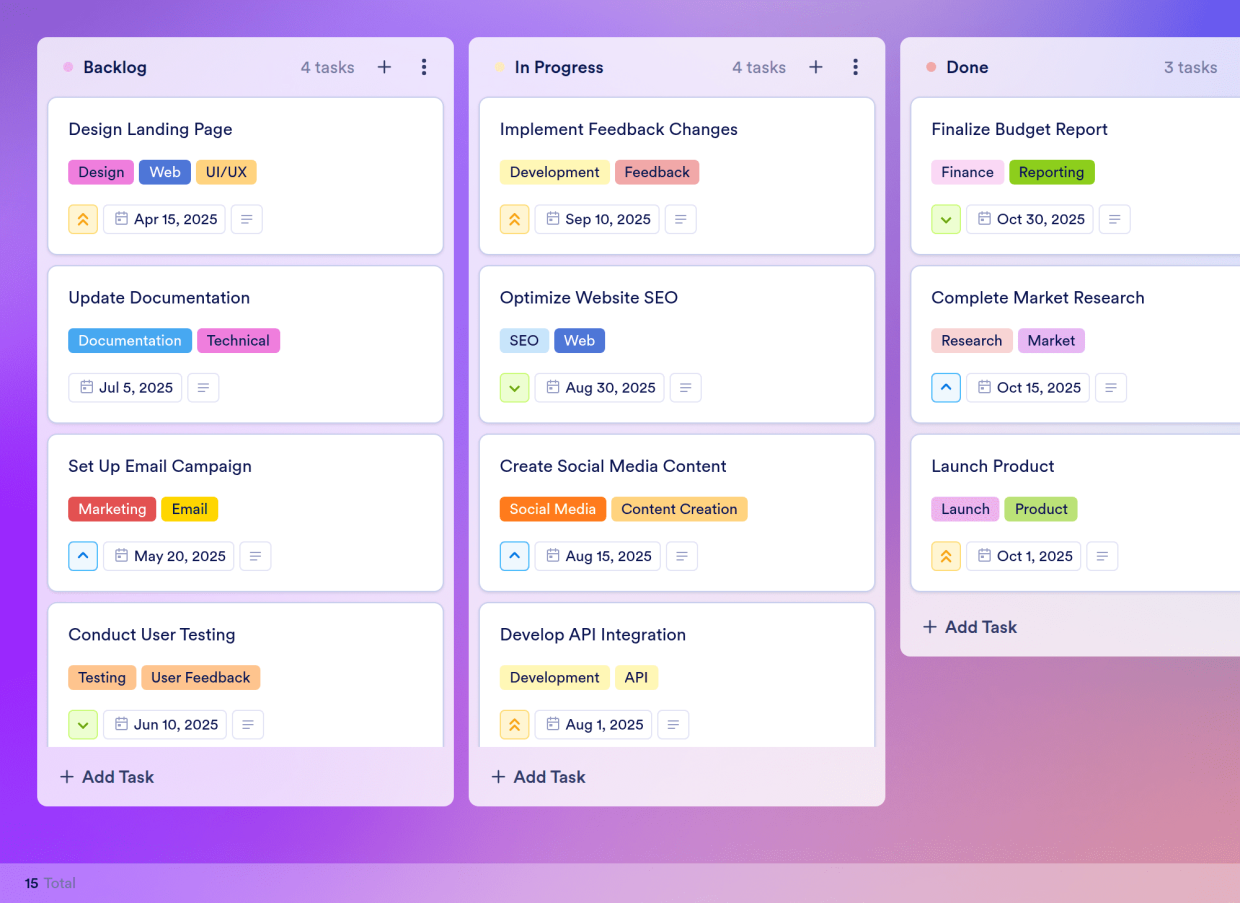
Task: Click the plus icon in In Progress header
Action: [x=816, y=67]
